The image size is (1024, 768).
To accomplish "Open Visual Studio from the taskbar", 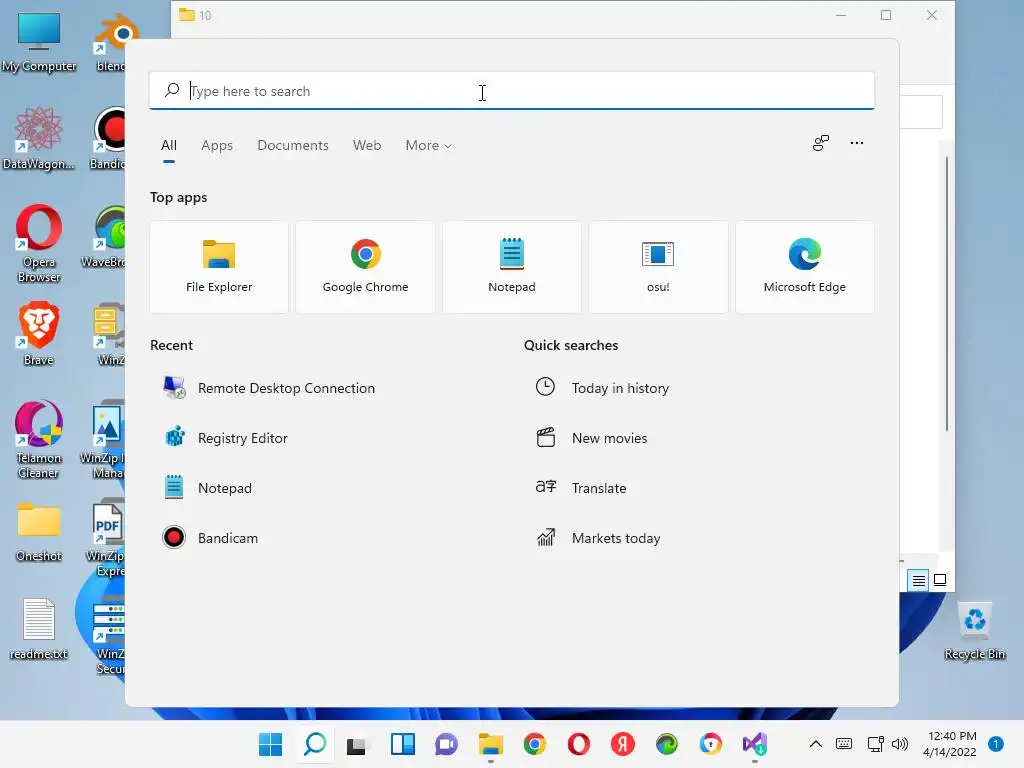I will click(x=754, y=744).
